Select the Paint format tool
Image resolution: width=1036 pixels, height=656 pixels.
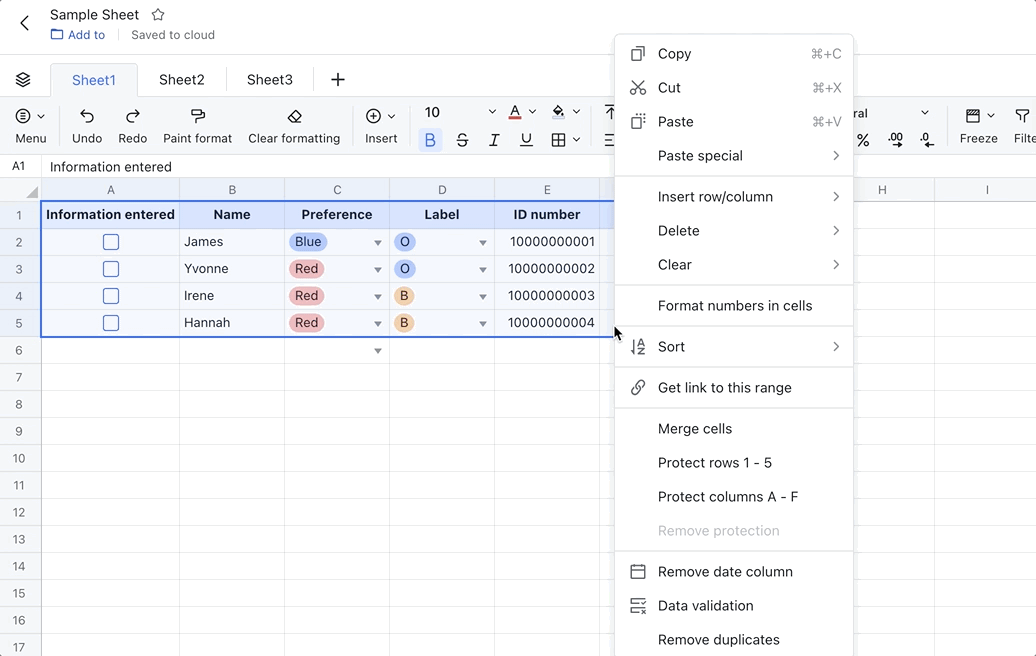point(197,124)
